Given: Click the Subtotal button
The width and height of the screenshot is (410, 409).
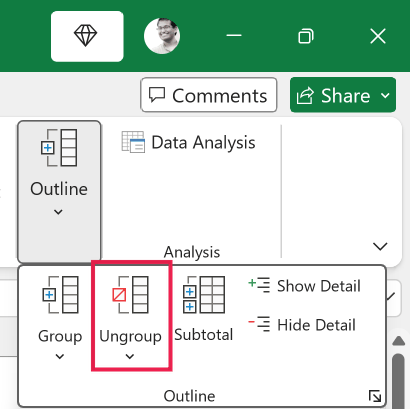Looking at the screenshot, I should point(204,309).
